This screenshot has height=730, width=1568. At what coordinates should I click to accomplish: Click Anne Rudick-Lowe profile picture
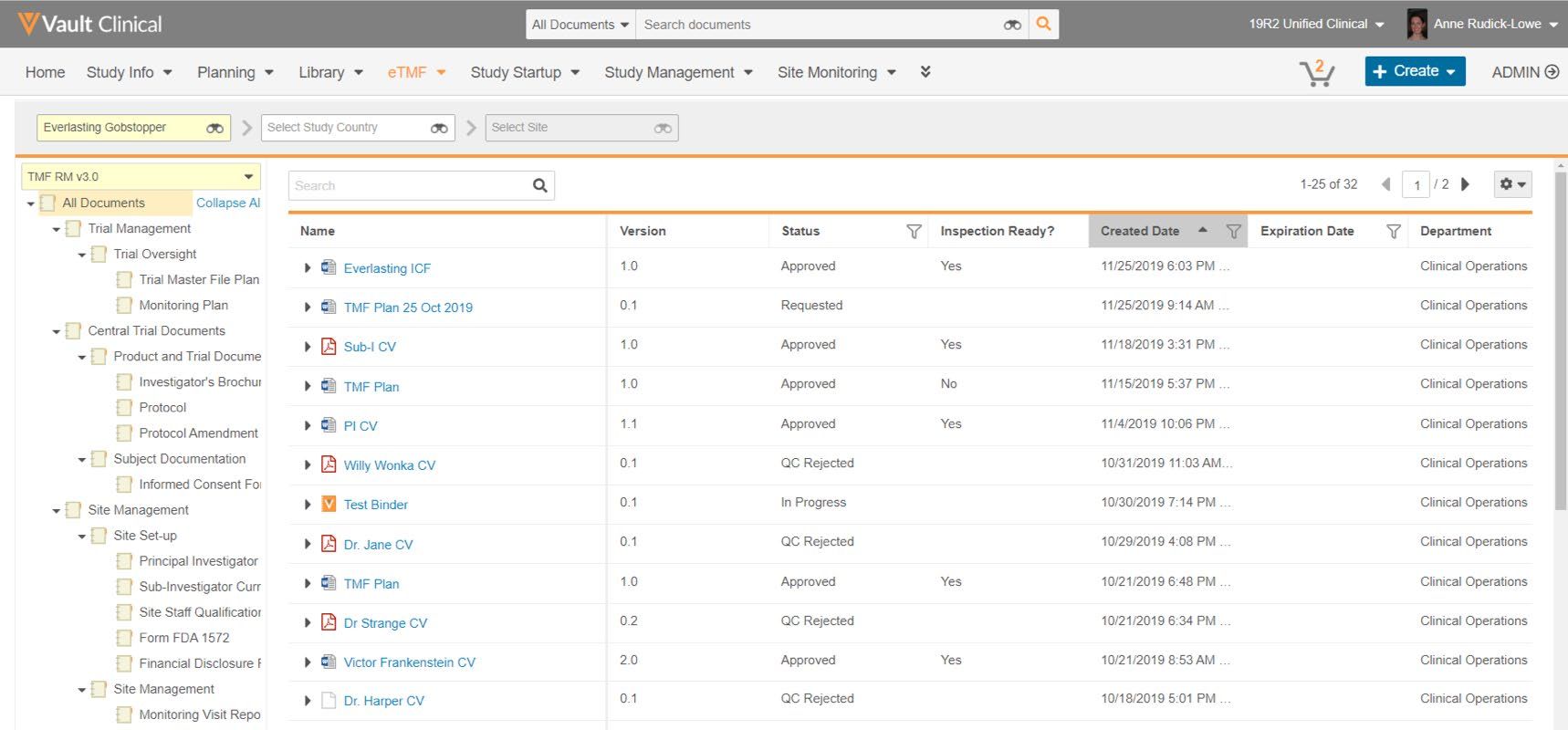pos(1416,24)
